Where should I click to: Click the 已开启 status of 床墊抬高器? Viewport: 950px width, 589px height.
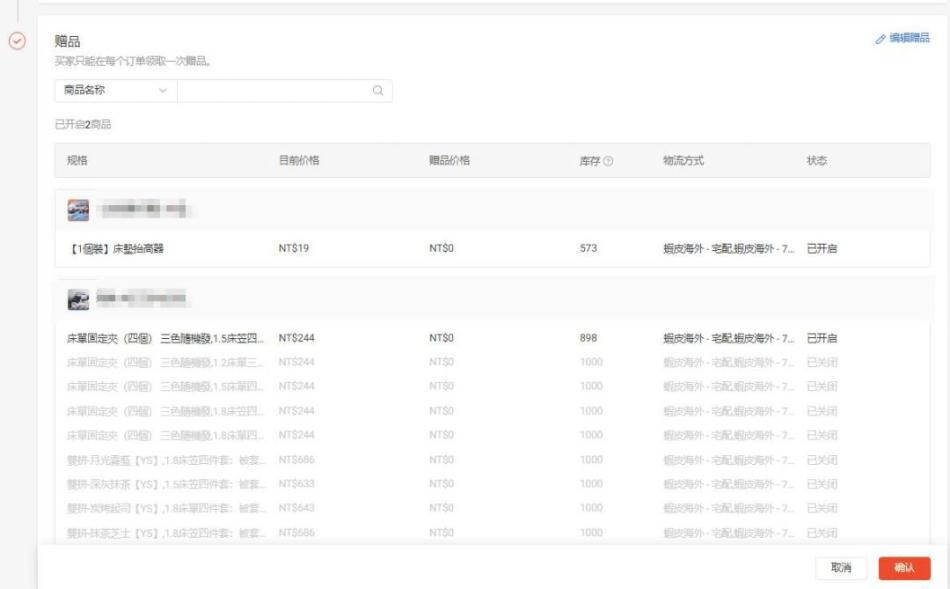point(822,249)
